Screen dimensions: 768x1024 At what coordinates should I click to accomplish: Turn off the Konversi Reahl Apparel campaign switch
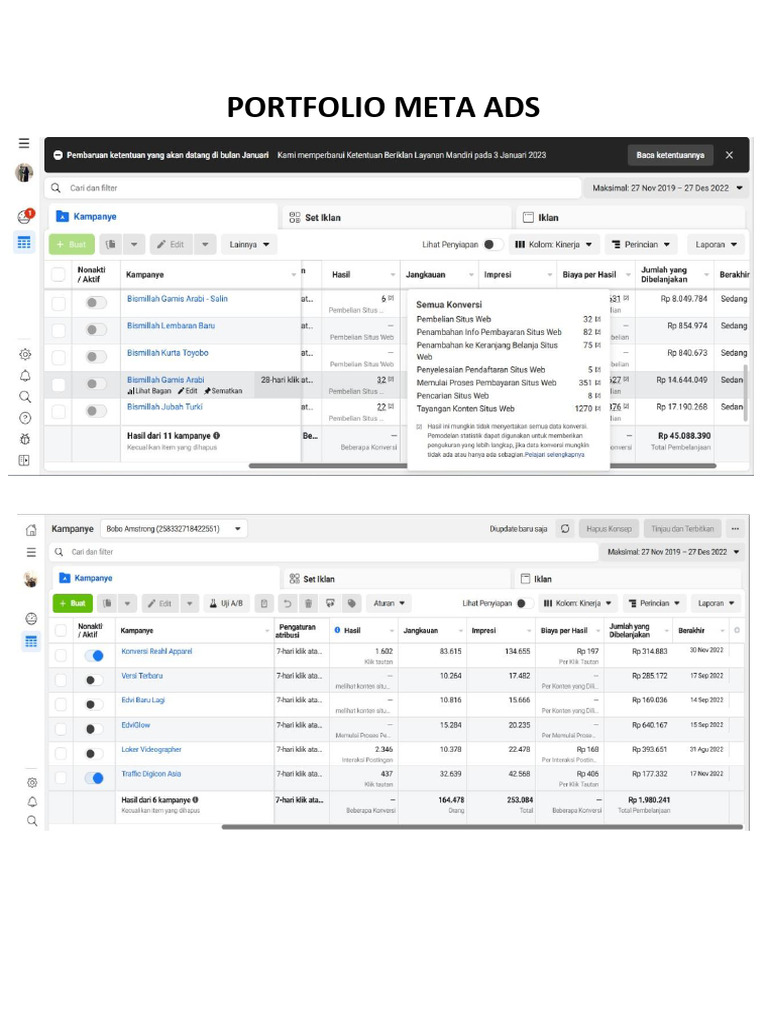94,656
